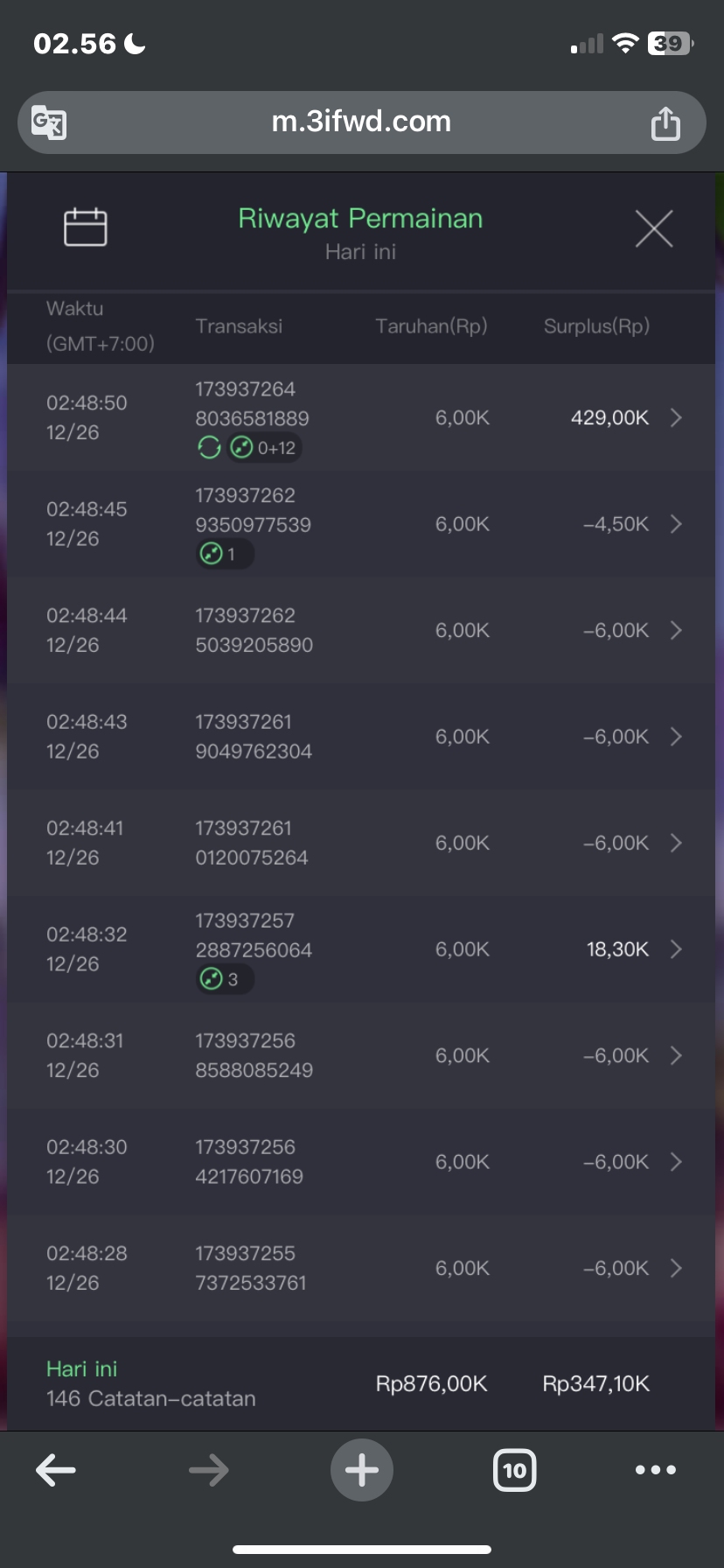Tap the share icon in address bar
Viewport: 724px width, 1568px height.
click(665, 123)
